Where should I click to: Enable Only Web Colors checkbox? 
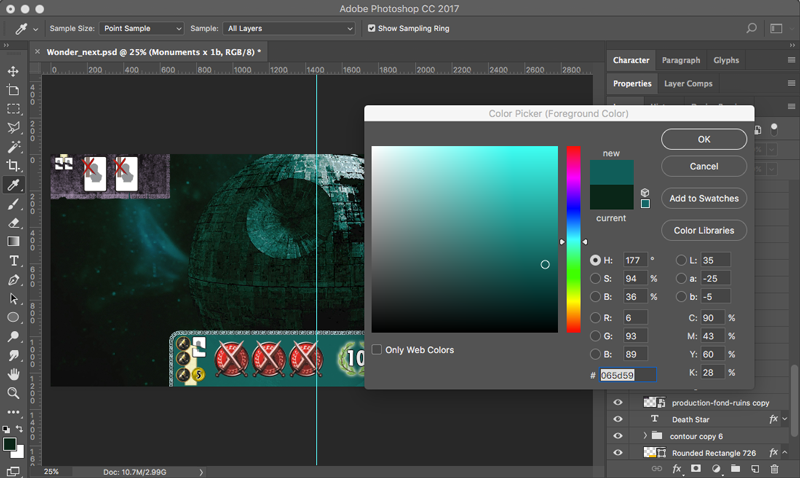click(377, 349)
